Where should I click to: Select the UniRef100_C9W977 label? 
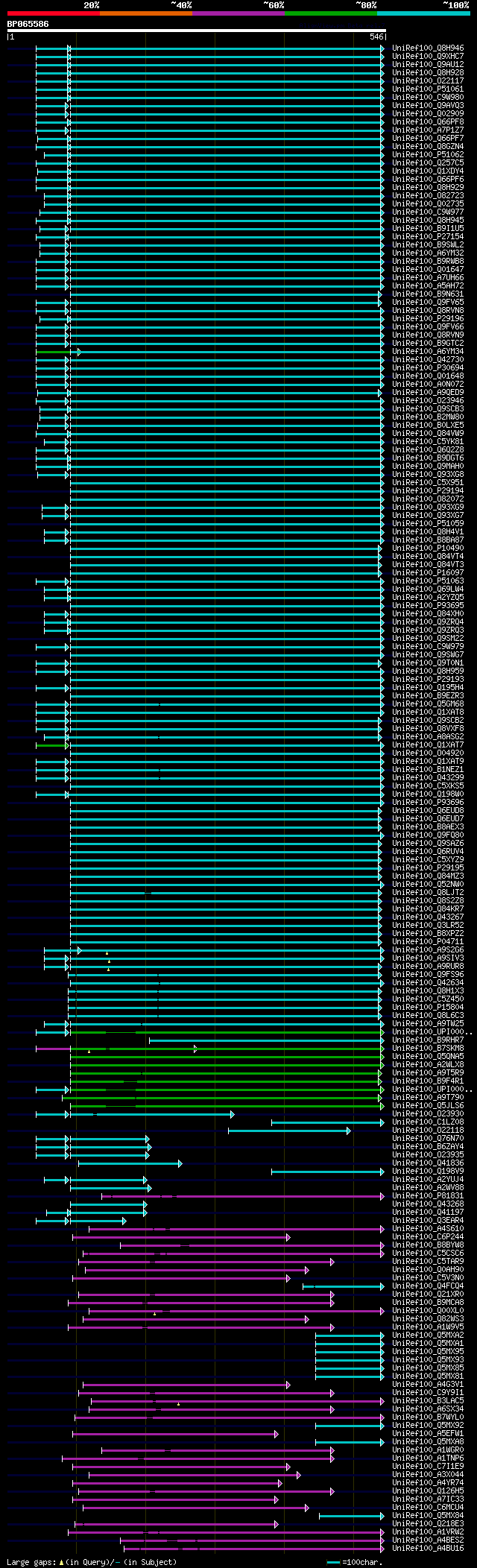428,212
